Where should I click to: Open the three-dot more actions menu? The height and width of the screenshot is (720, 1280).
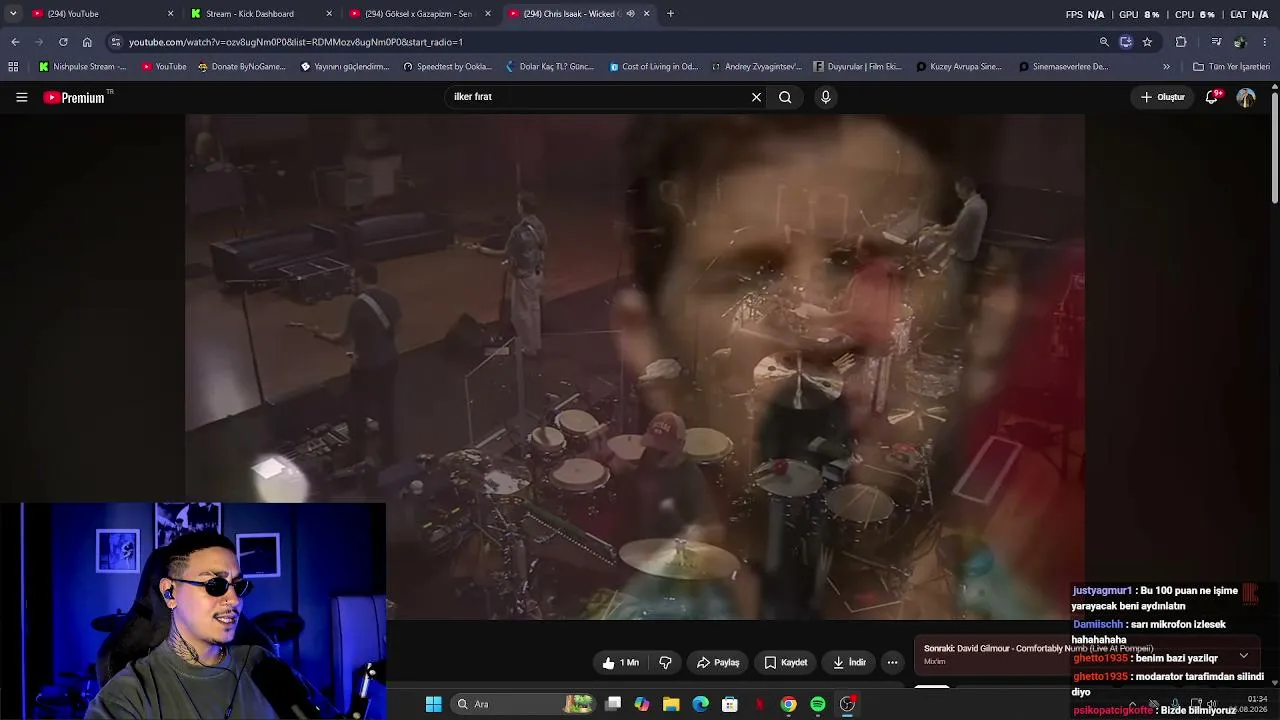click(x=893, y=662)
